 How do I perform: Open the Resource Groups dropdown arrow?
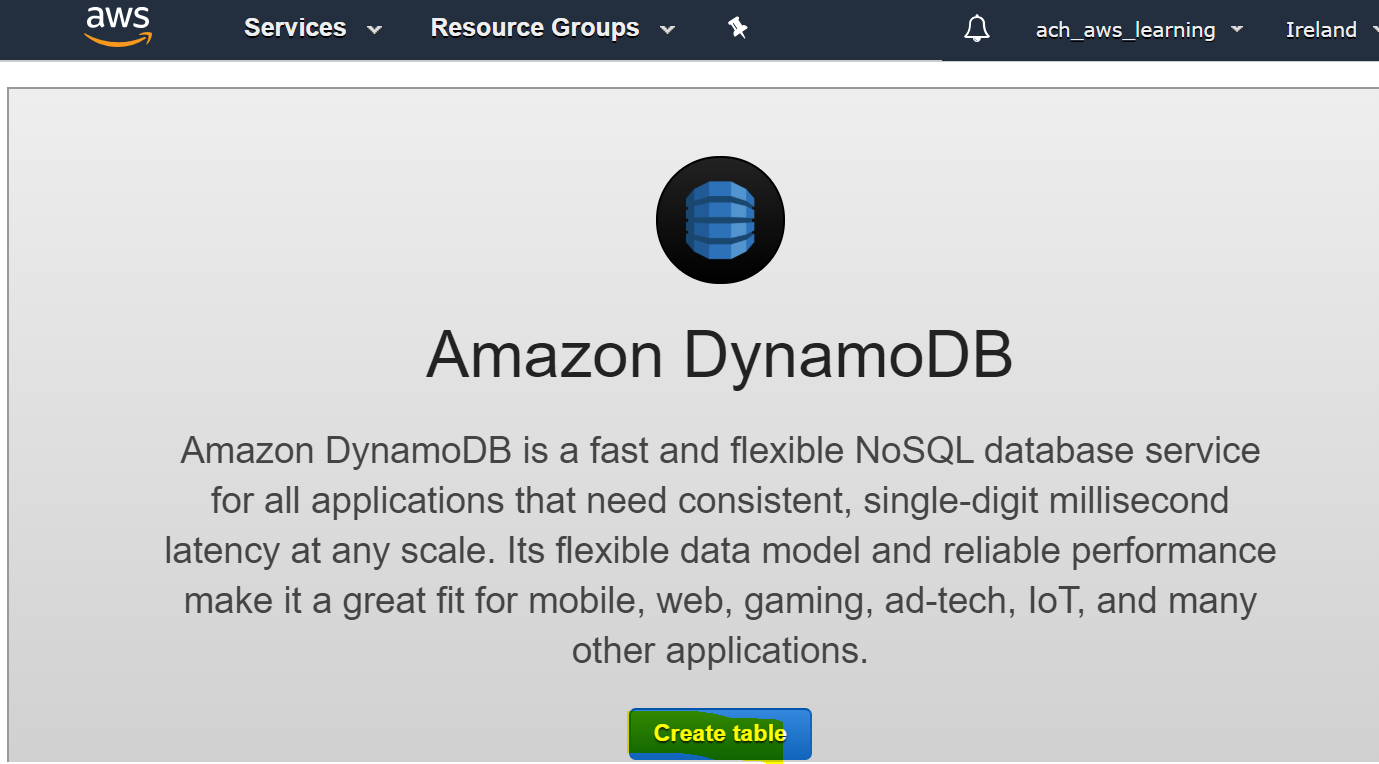[x=667, y=30]
